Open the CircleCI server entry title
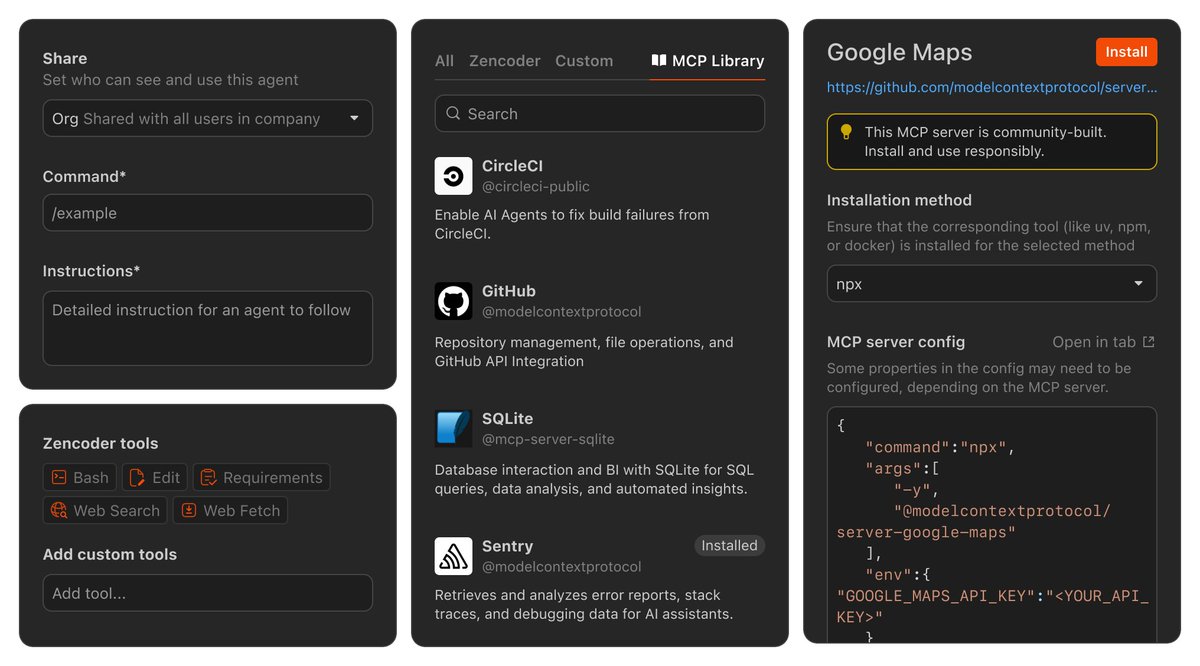This screenshot has width=1200, height=666. pos(512,166)
